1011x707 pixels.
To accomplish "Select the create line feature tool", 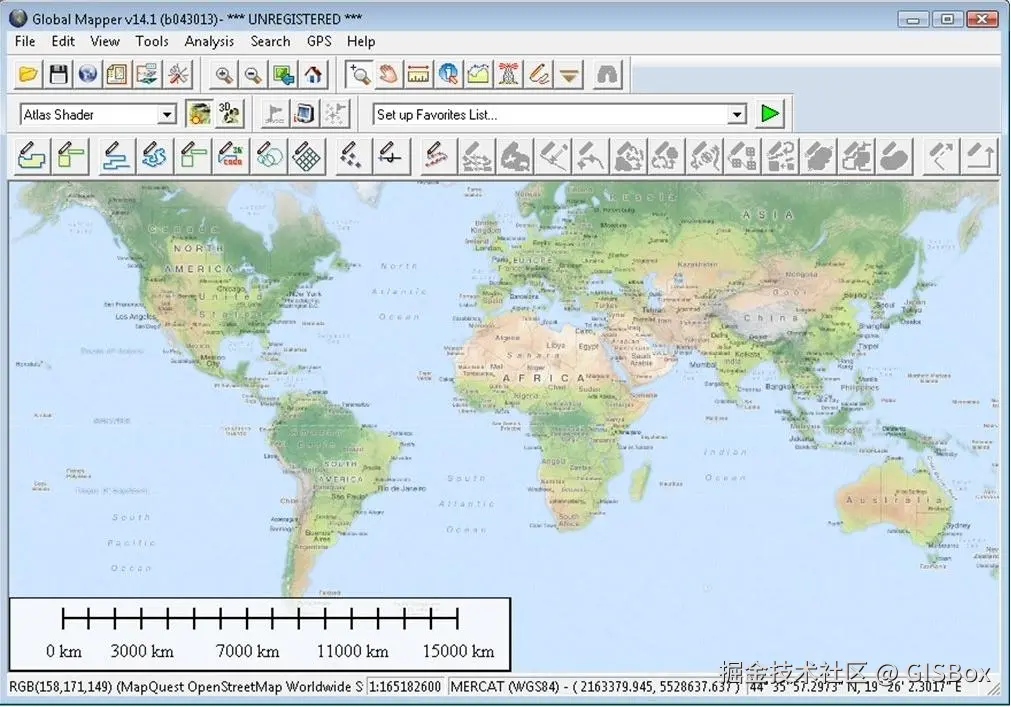I will [x=117, y=157].
